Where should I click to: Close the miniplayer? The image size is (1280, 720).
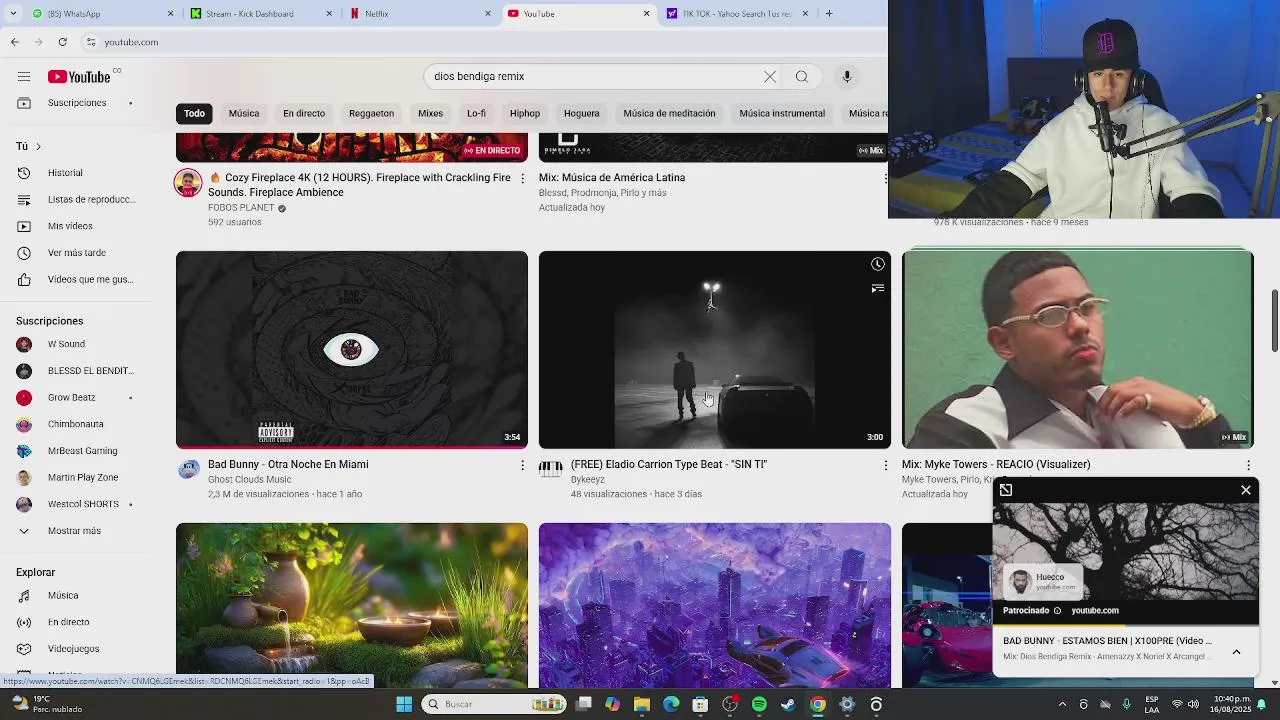(1246, 490)
